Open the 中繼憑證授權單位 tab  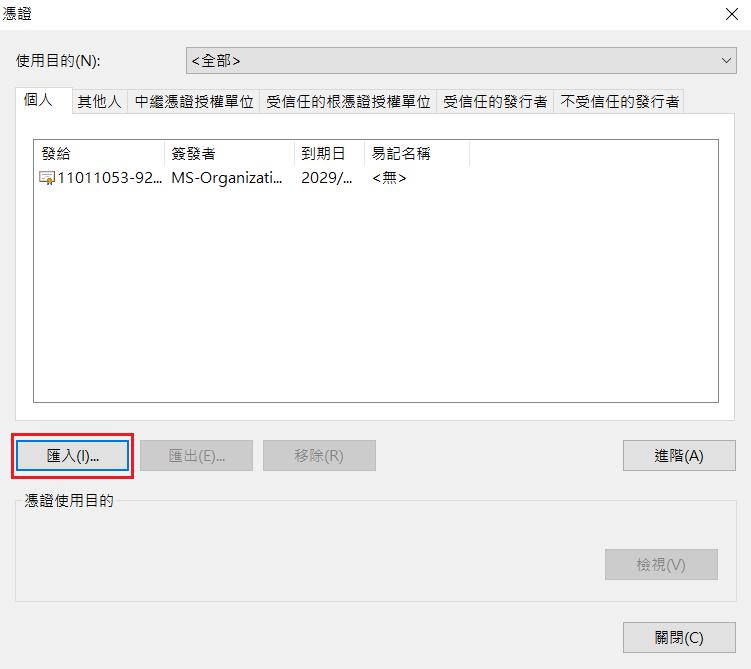point(193,102)
